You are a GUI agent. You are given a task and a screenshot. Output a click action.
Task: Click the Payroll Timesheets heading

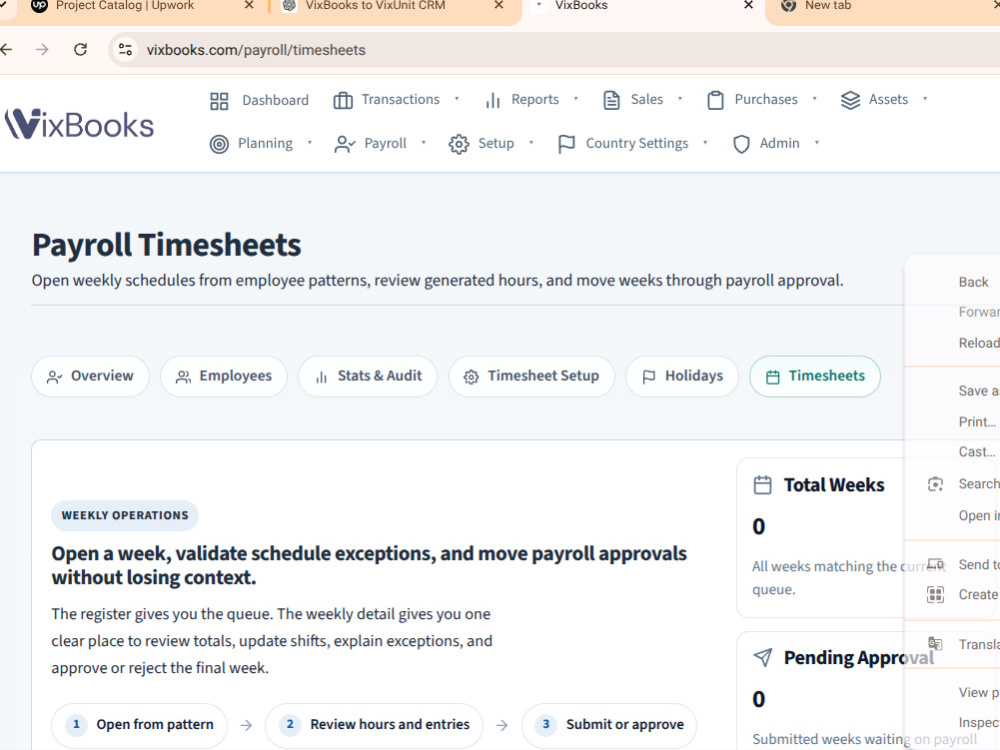(166, 245)
